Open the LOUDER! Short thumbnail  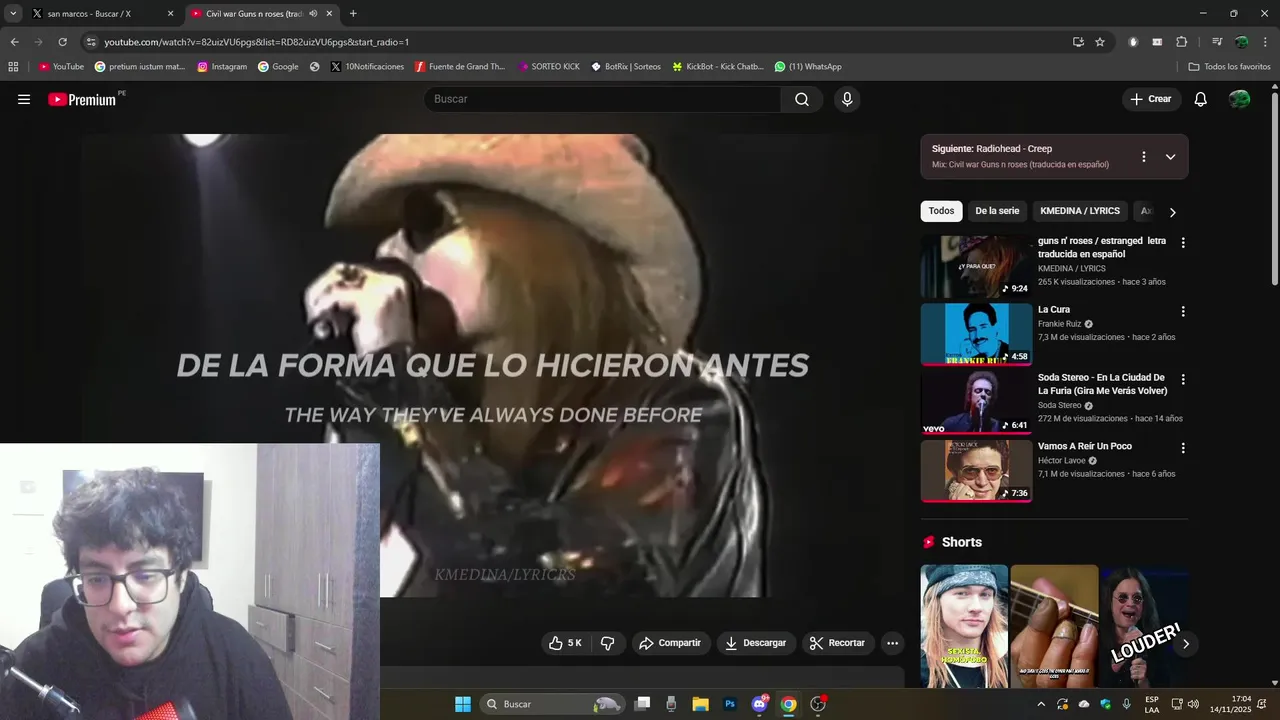[x=1145, y=626]
